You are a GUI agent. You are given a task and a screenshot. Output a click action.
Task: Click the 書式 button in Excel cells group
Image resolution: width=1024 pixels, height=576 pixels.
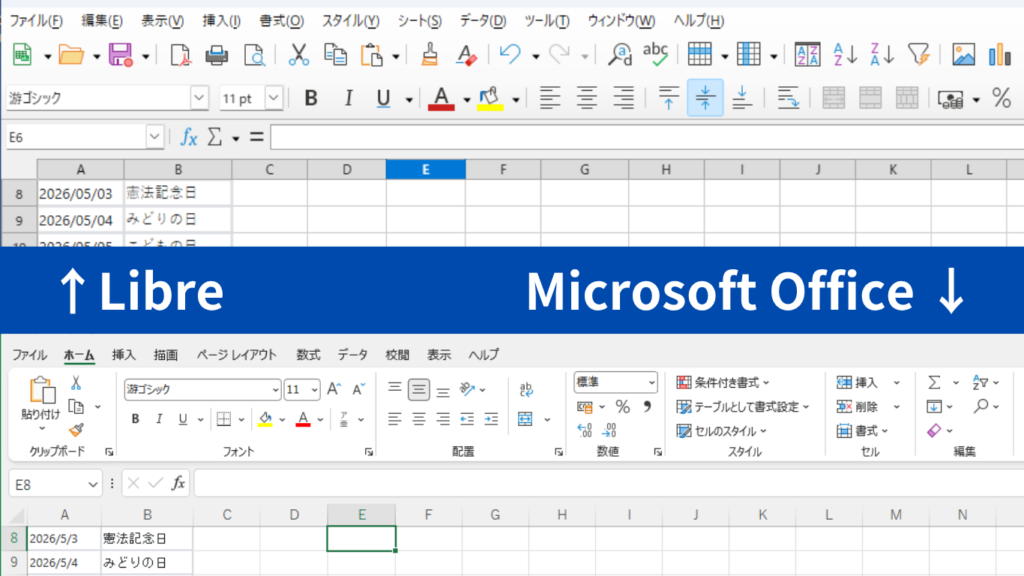click(x=862, y=431)
